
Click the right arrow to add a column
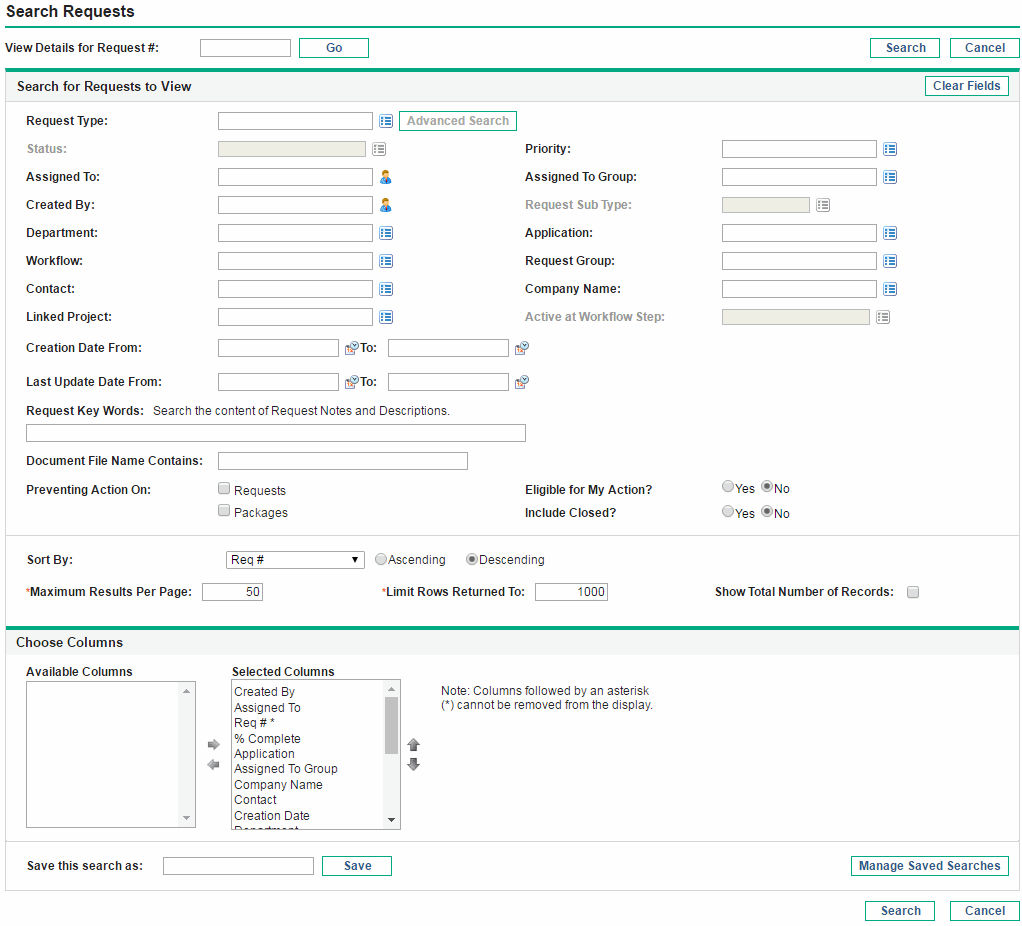click(213, 744)
